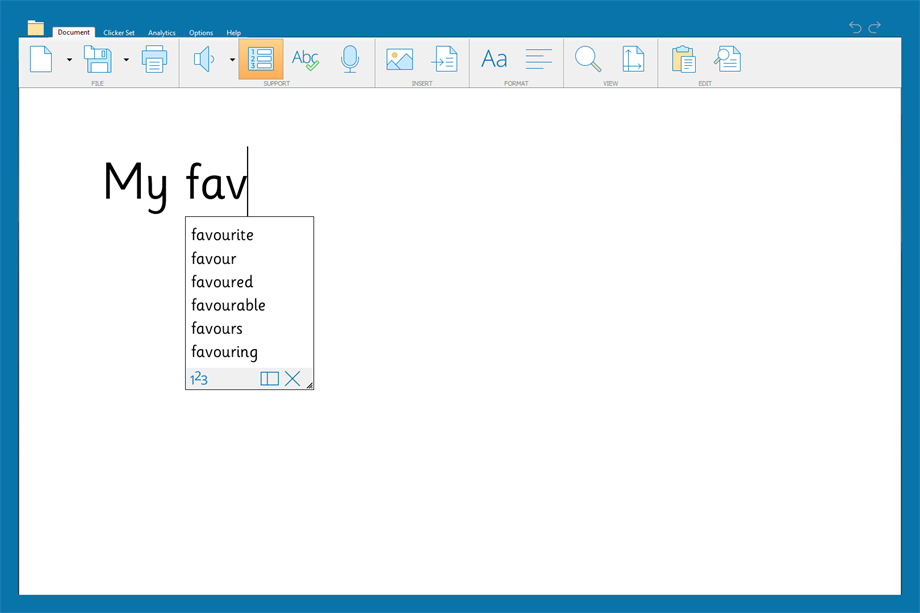
Task: Print the current document
Action: 155,59
